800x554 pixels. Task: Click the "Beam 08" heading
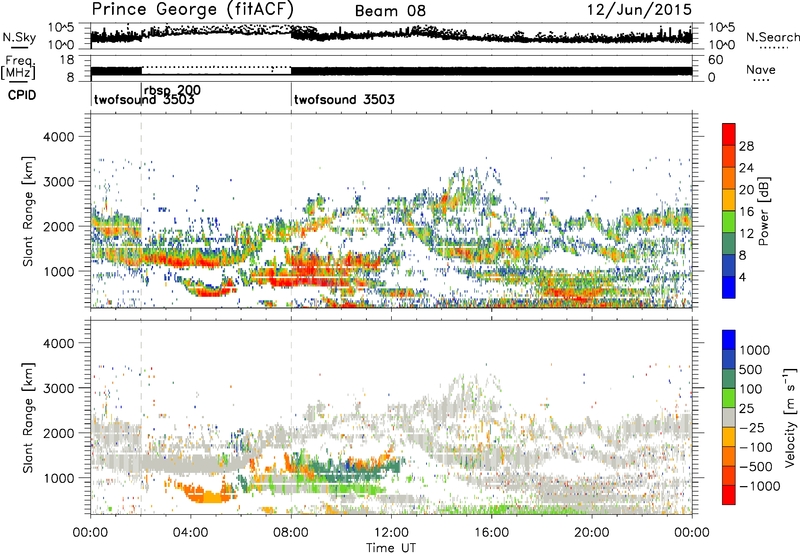(390, 11)
